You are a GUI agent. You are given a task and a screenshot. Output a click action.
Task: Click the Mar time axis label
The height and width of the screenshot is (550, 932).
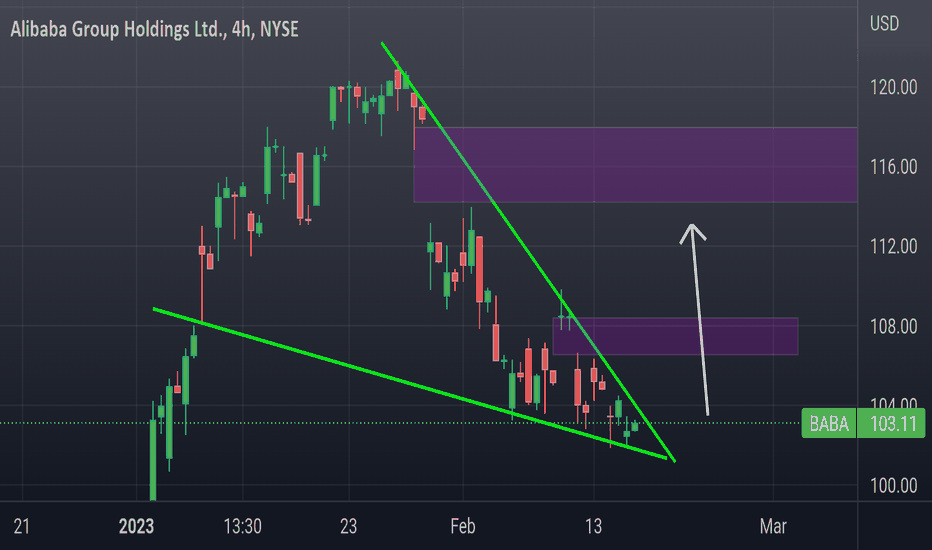(x=773, y=526)
